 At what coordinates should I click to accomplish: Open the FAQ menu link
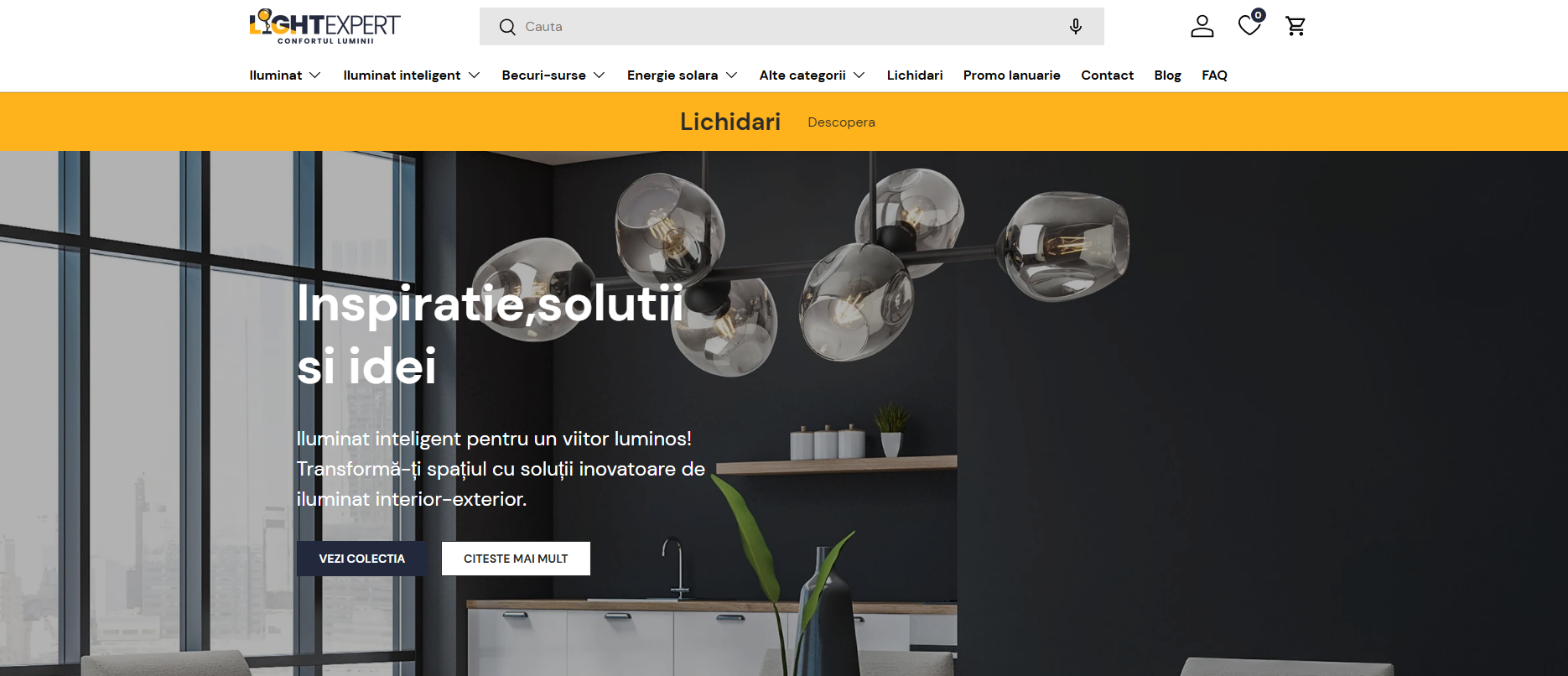pos(1214,75)
